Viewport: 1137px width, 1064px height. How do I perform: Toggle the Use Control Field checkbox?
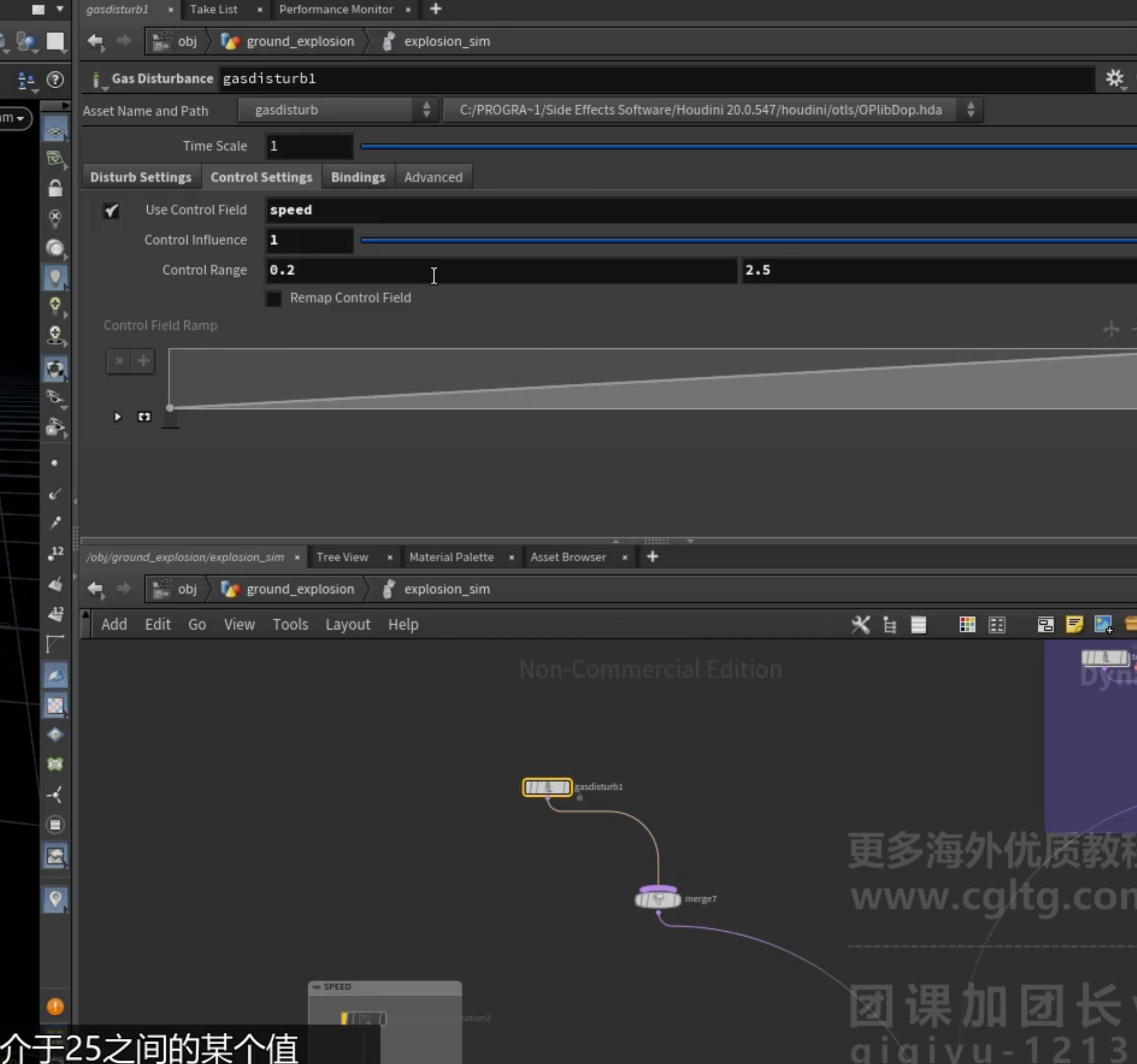point(111,211)
